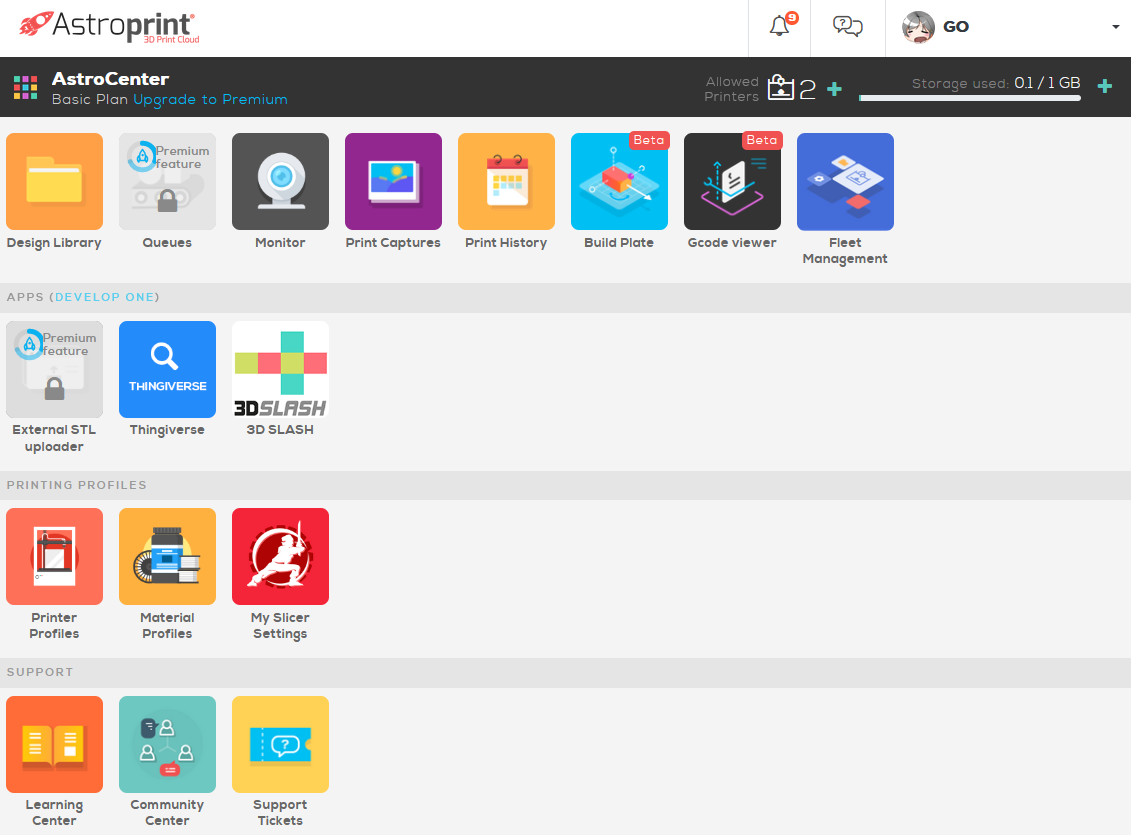Screen dimensions: 1131x835
Task: Add more allowed printers with plus
Action: click(x=835, y=89)
